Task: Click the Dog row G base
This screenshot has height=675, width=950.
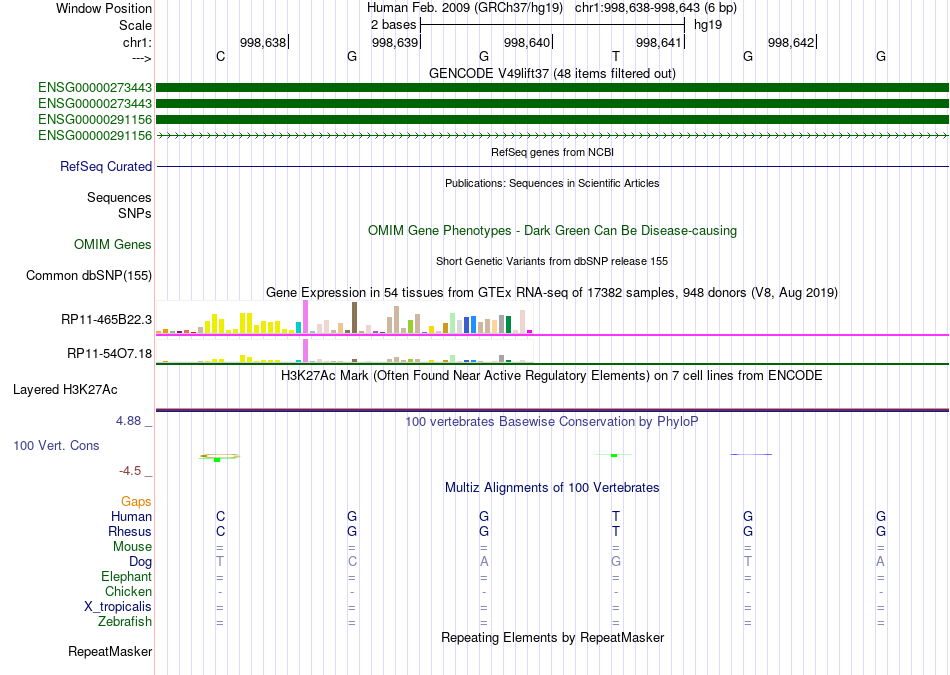Action: point(616,562)
